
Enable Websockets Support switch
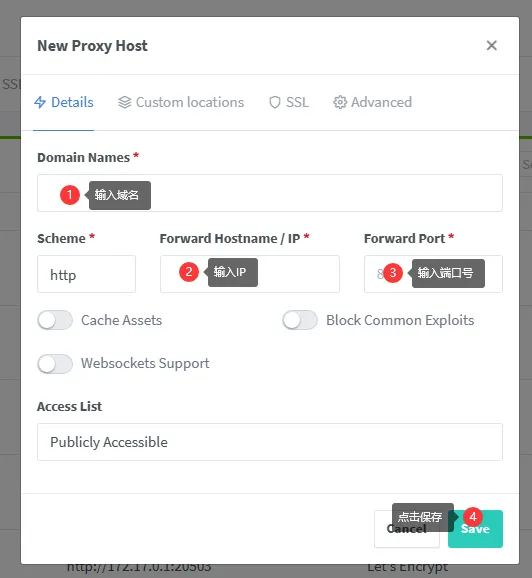point(55,364)
